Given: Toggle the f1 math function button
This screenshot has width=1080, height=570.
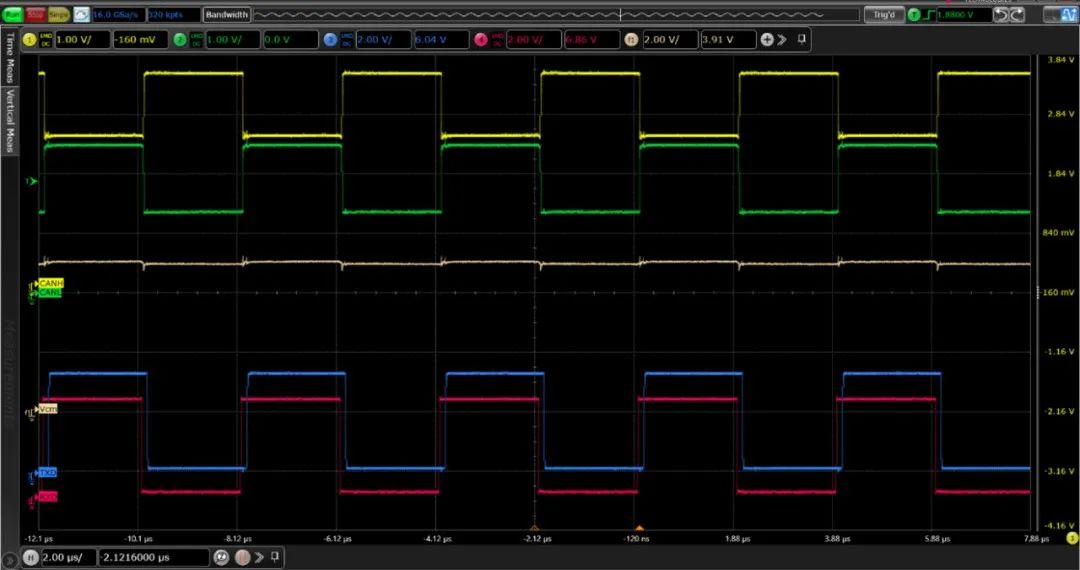Looking at the screenshot, I should [631, 40].
